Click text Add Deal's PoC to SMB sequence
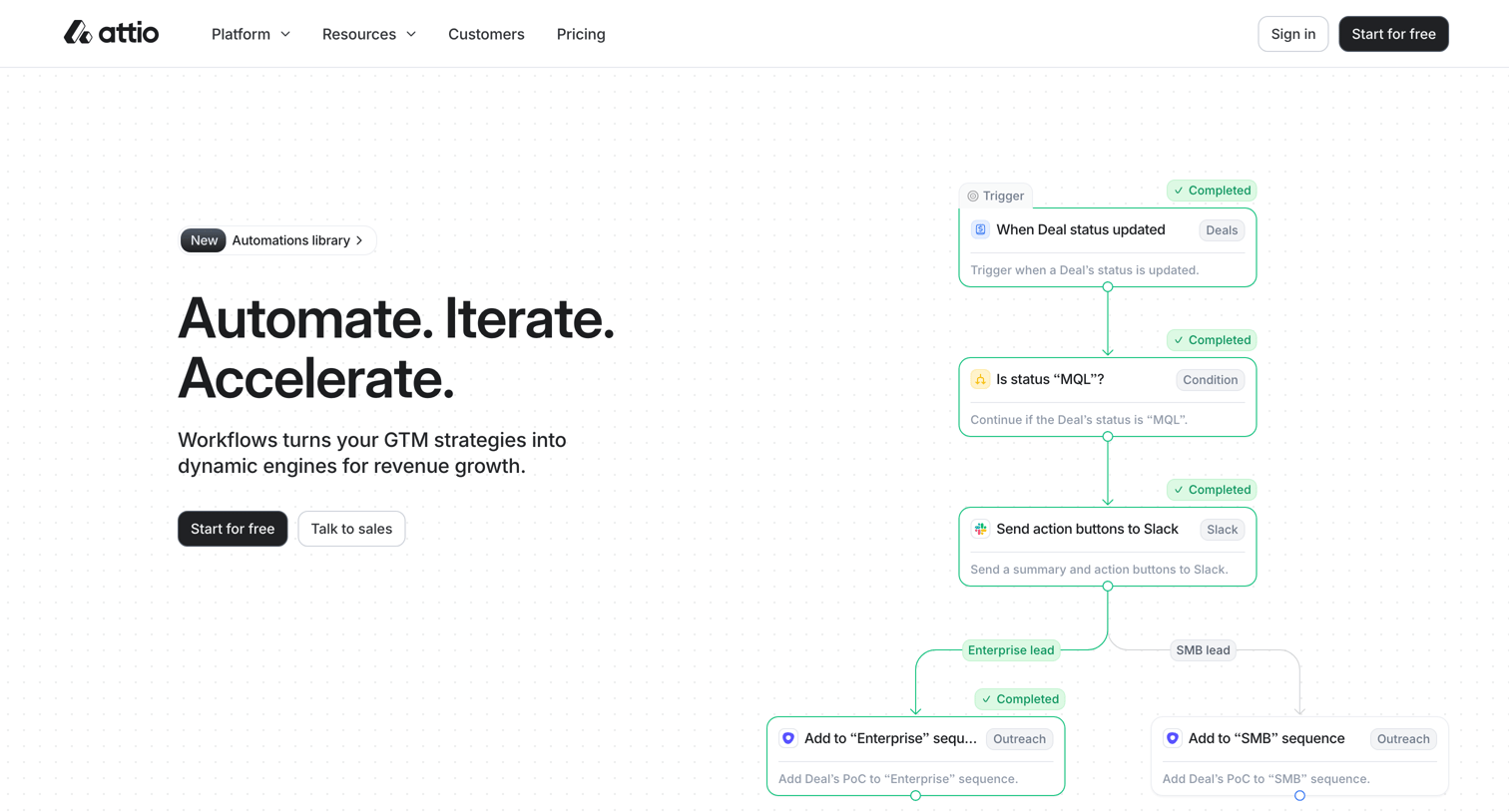 click(1266, 779)
